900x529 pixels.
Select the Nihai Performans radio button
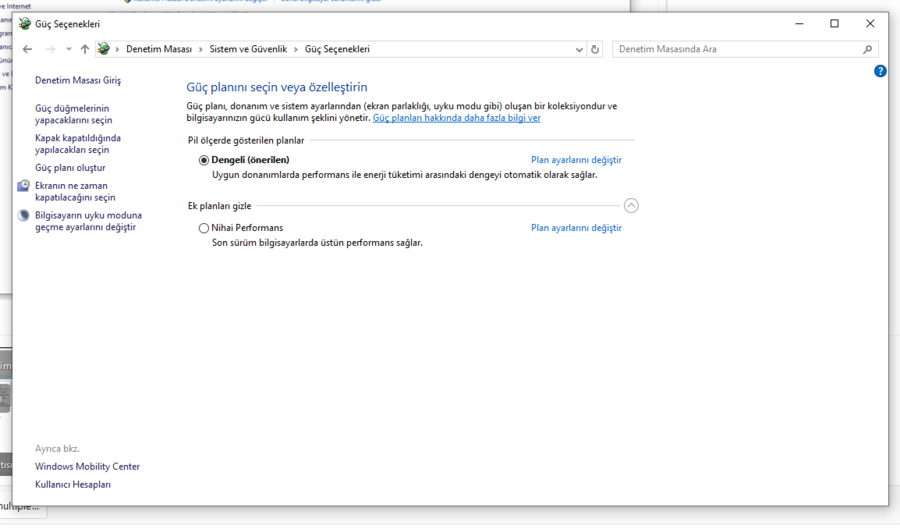click(204, 228)
